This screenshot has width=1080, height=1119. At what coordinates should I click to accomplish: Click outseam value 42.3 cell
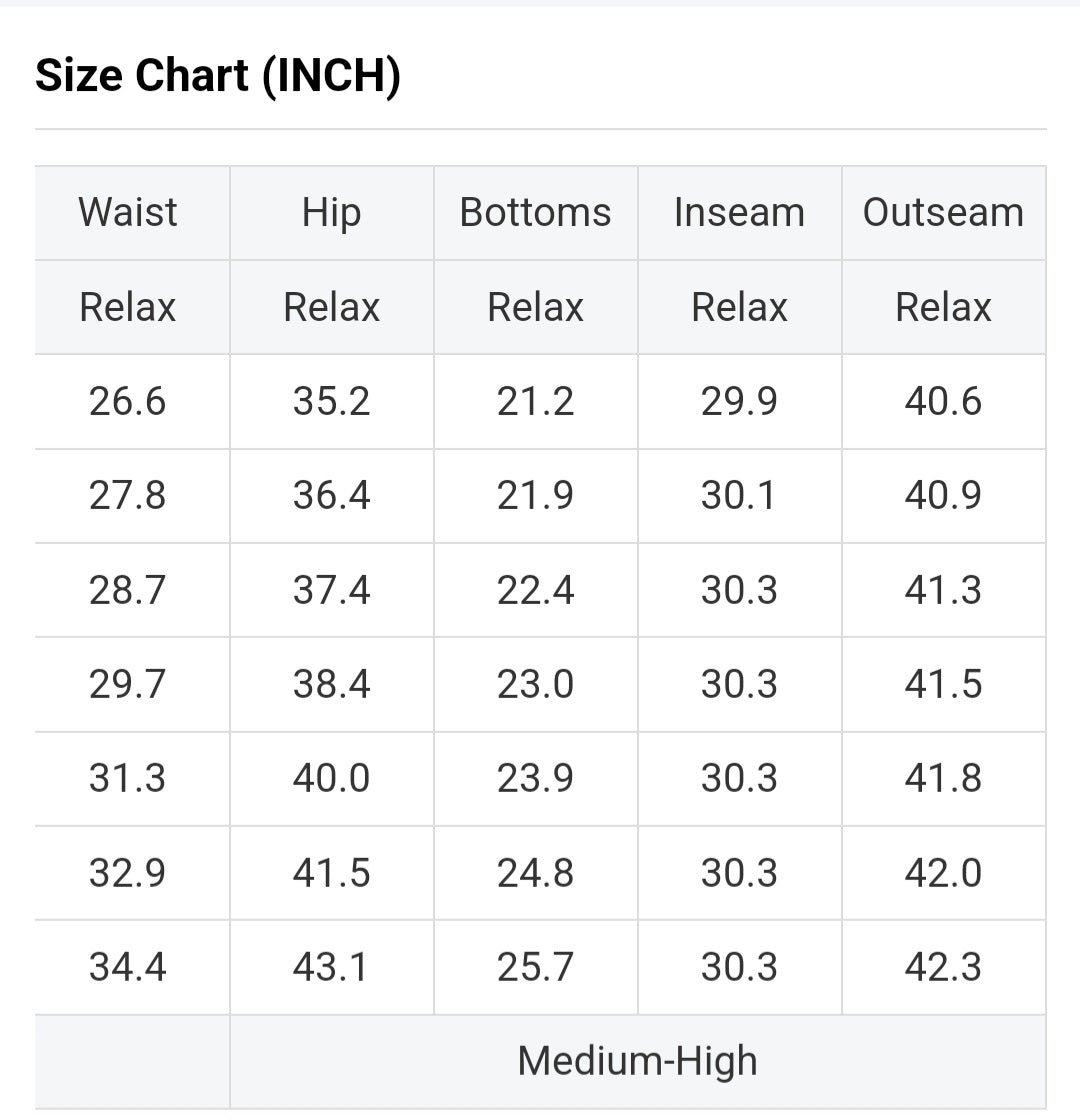click(943, 967)
